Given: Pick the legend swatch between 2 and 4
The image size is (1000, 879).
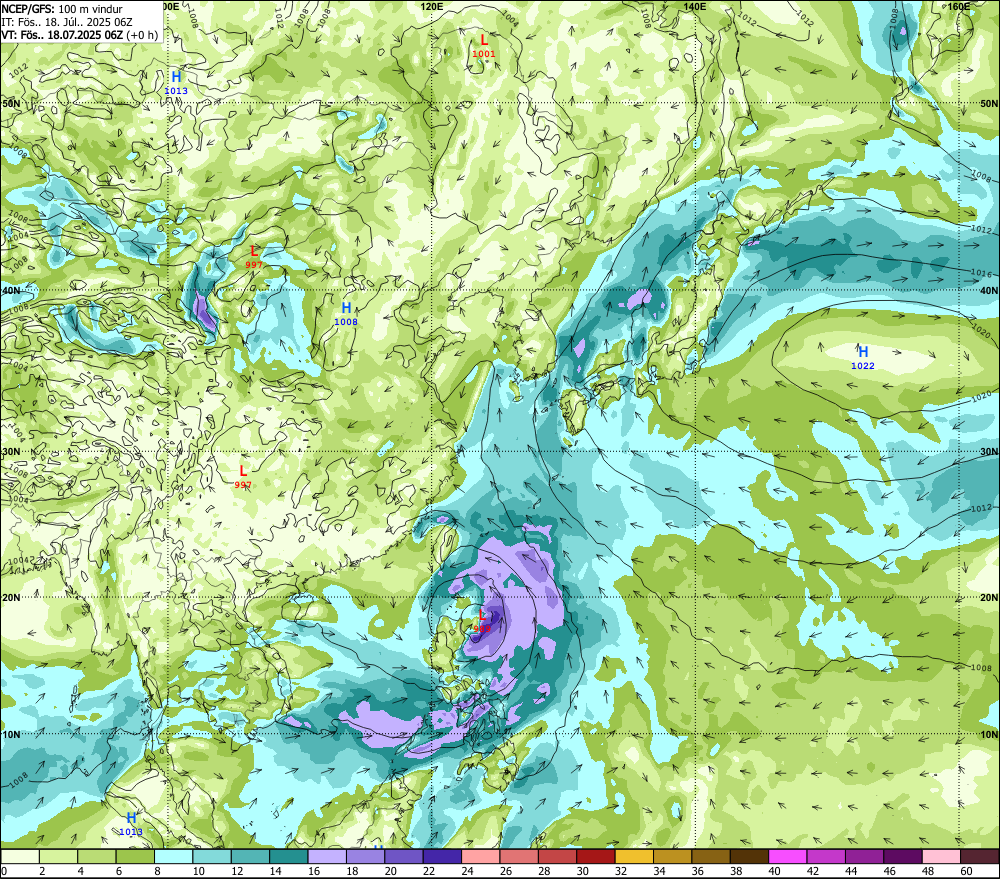Looking at the screenshot, I should [x=59, y=856].
